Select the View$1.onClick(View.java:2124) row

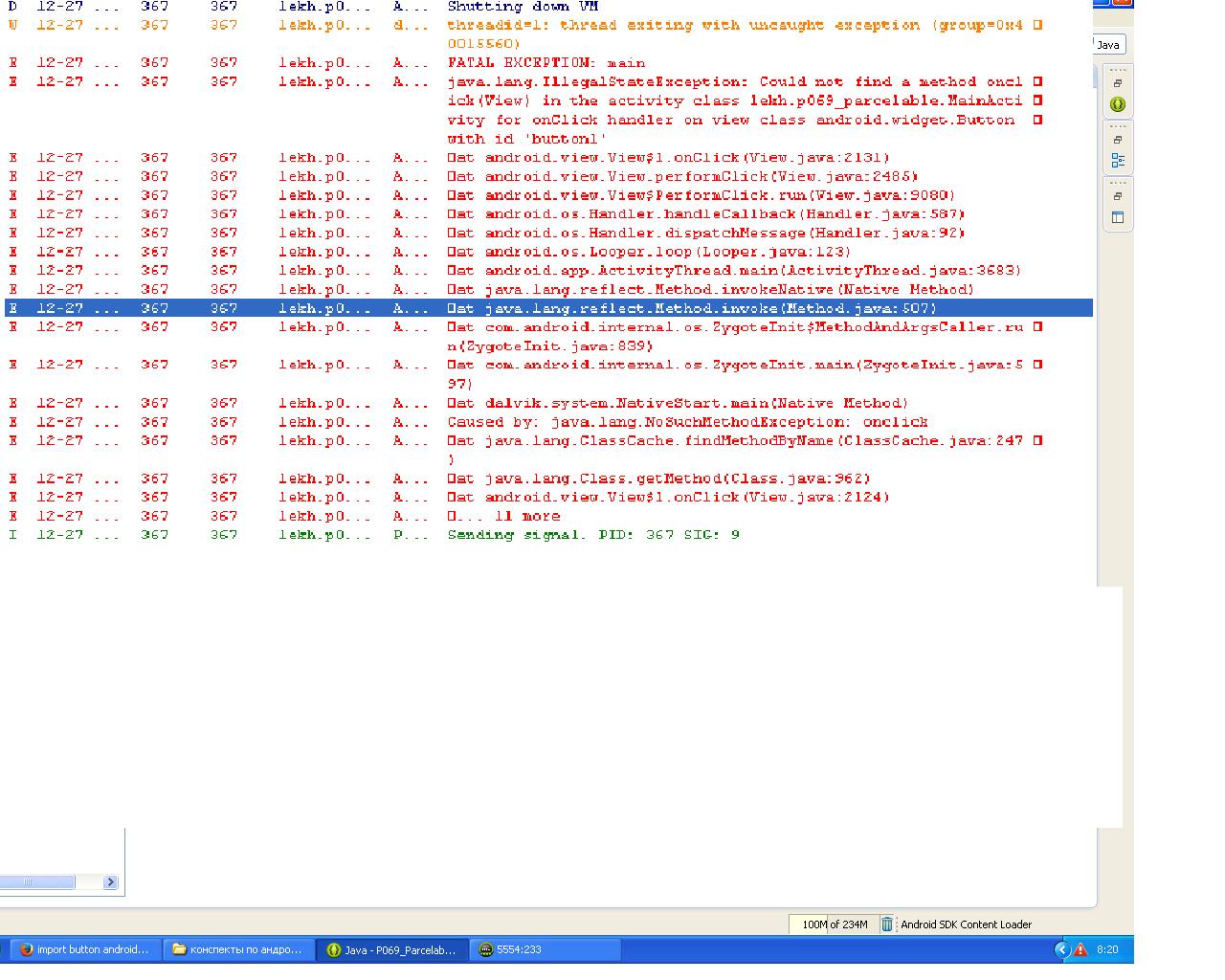tap(548, 497)
